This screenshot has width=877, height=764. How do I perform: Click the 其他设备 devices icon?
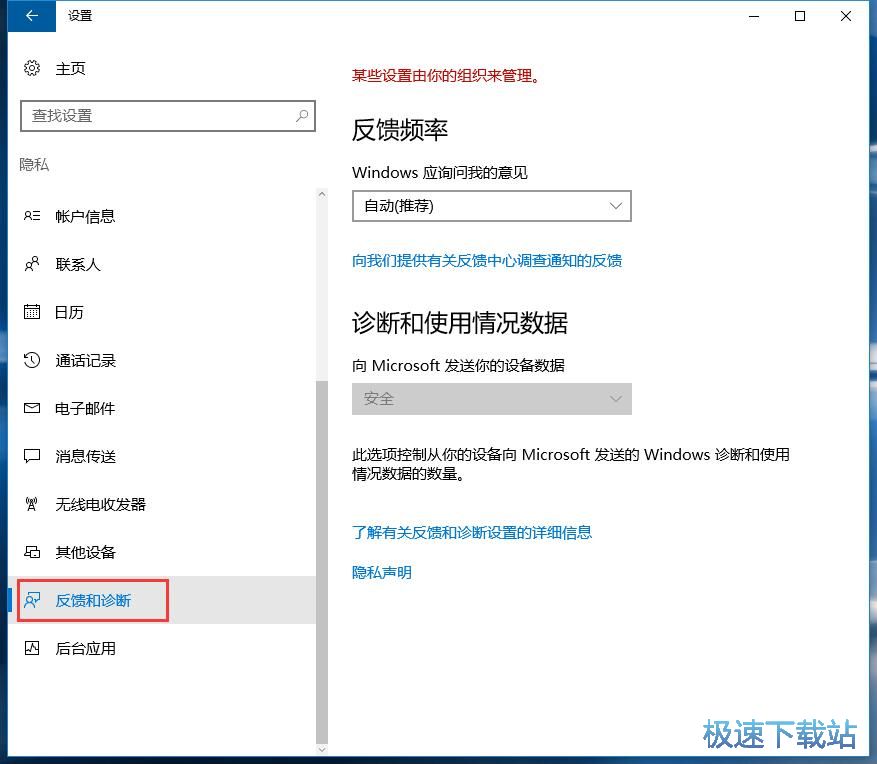coord(32,552)
